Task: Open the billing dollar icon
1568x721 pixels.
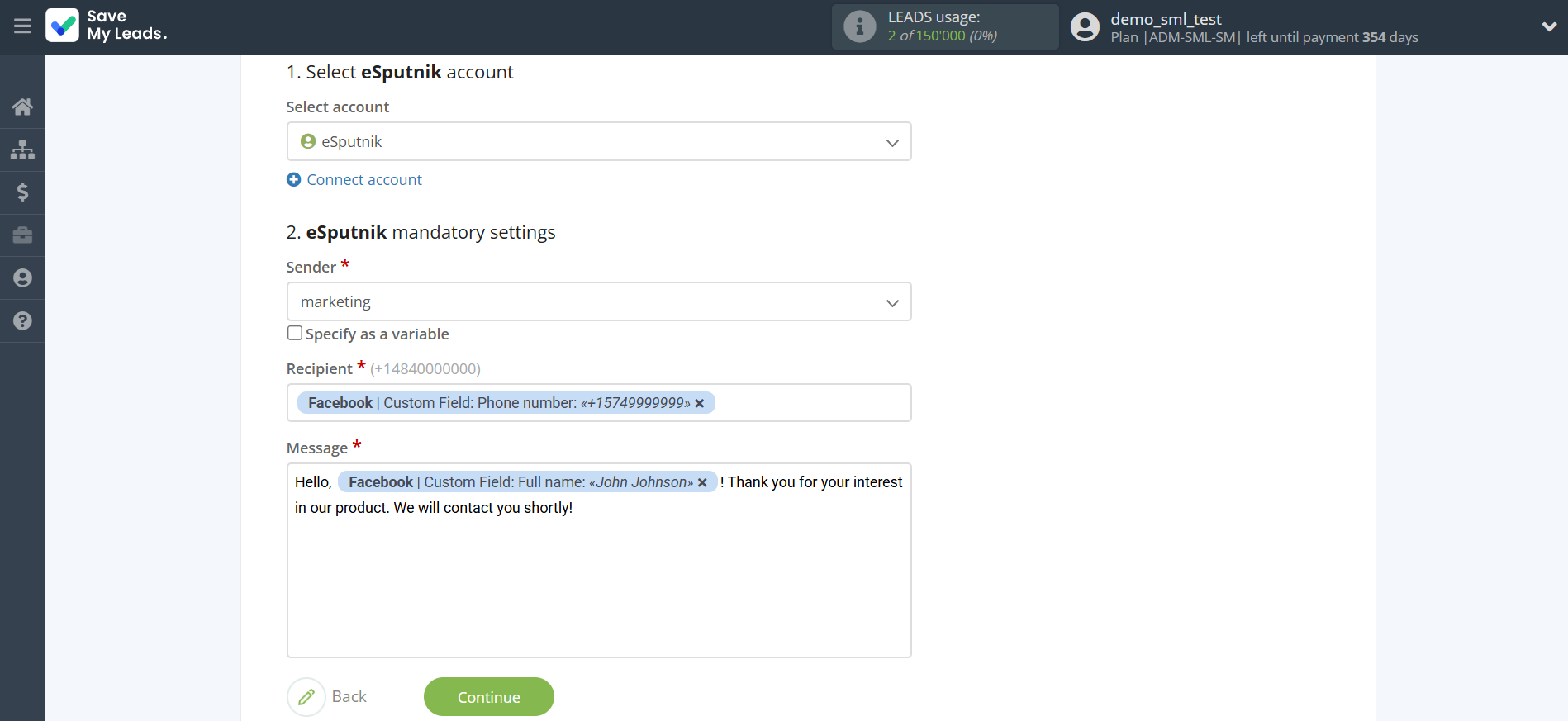Action: click(x=22, y=192)
